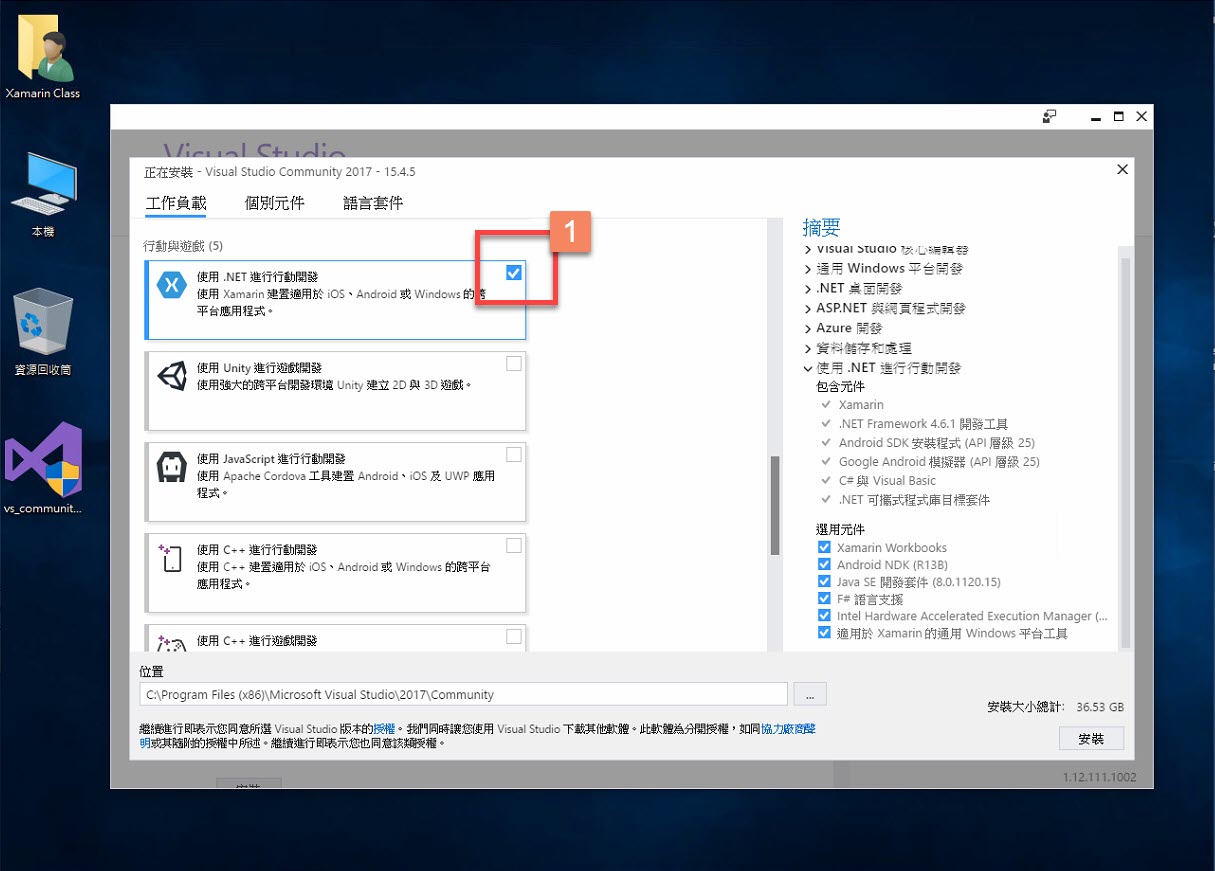The image size is (1215, 871).
Task: Expand .NET 桌面開發 in summary
Action: coord(808,289)
